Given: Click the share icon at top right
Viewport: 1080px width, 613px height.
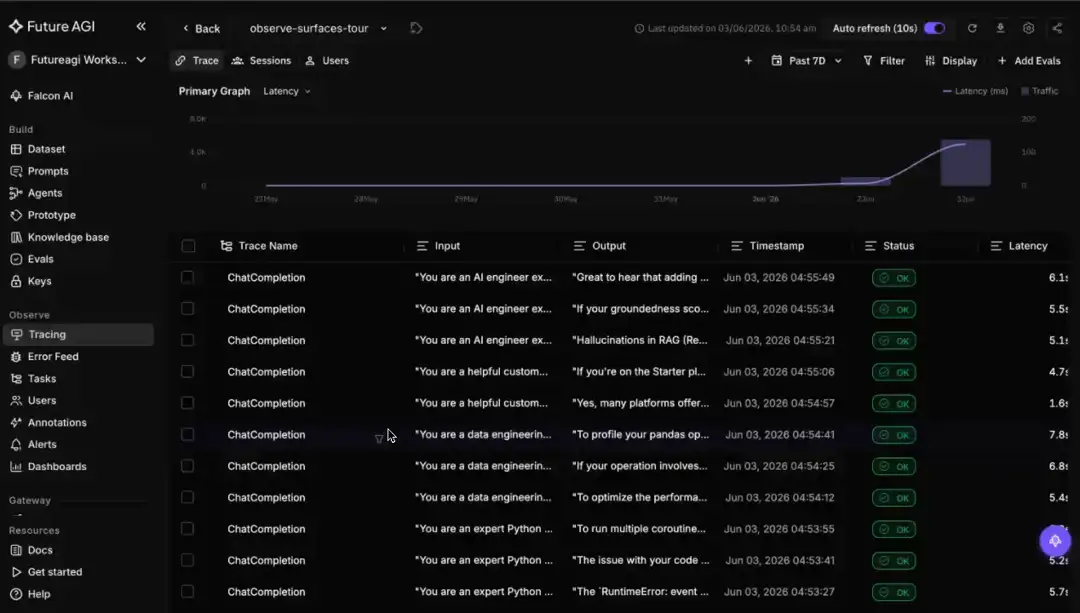Looking at the screenshot, I should click(1057, 28).
